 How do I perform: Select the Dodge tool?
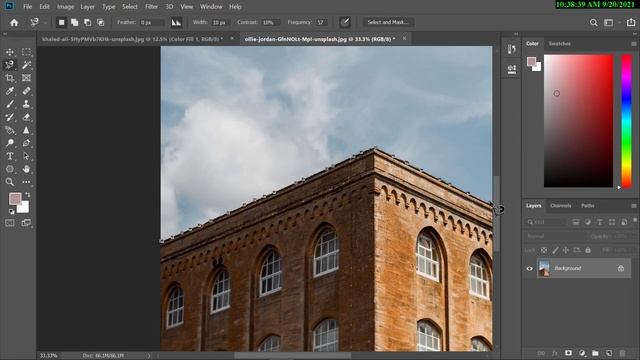10,143
